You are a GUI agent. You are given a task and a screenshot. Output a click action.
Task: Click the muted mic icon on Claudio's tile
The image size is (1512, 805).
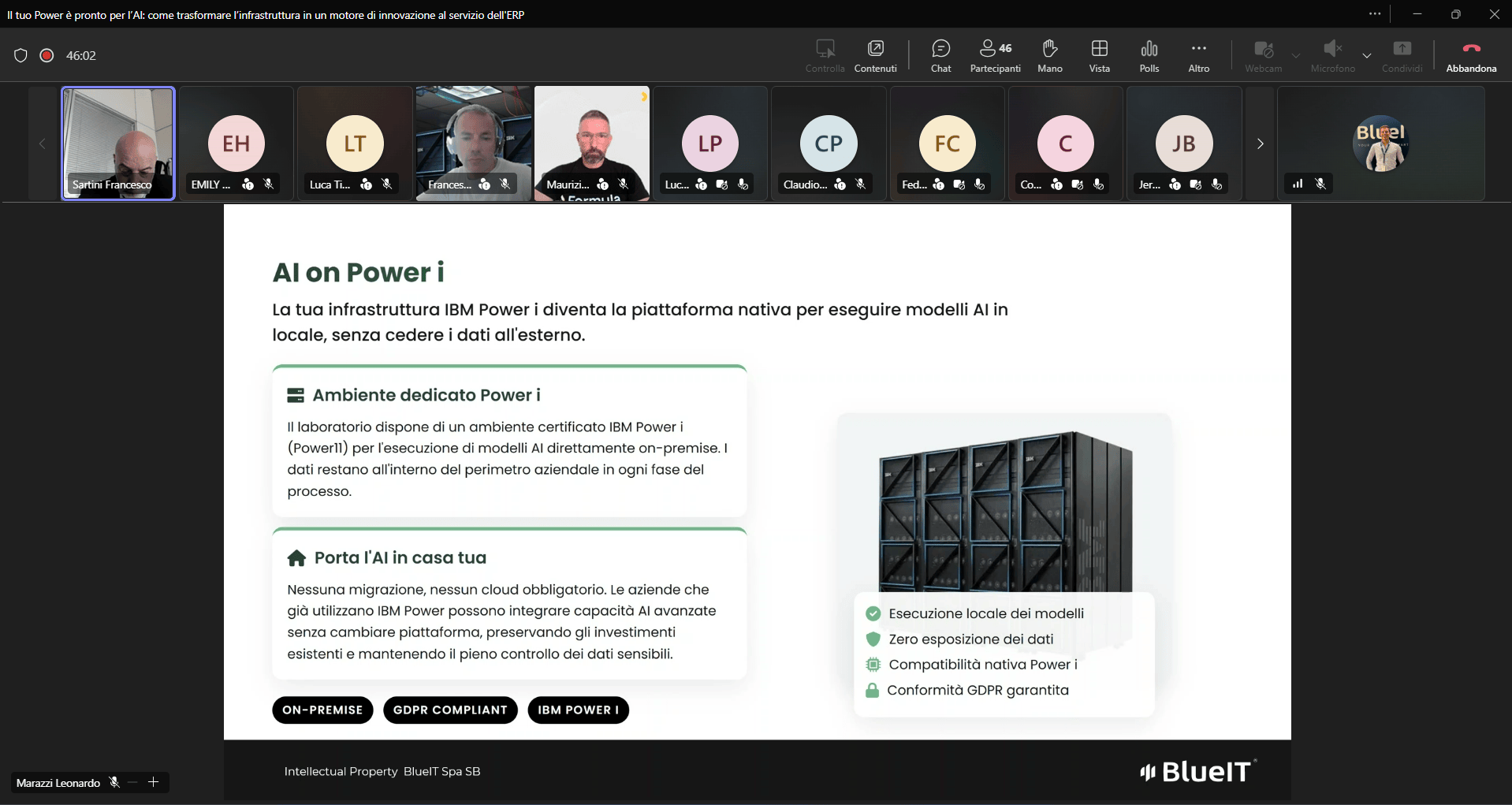tap(861, 184)
